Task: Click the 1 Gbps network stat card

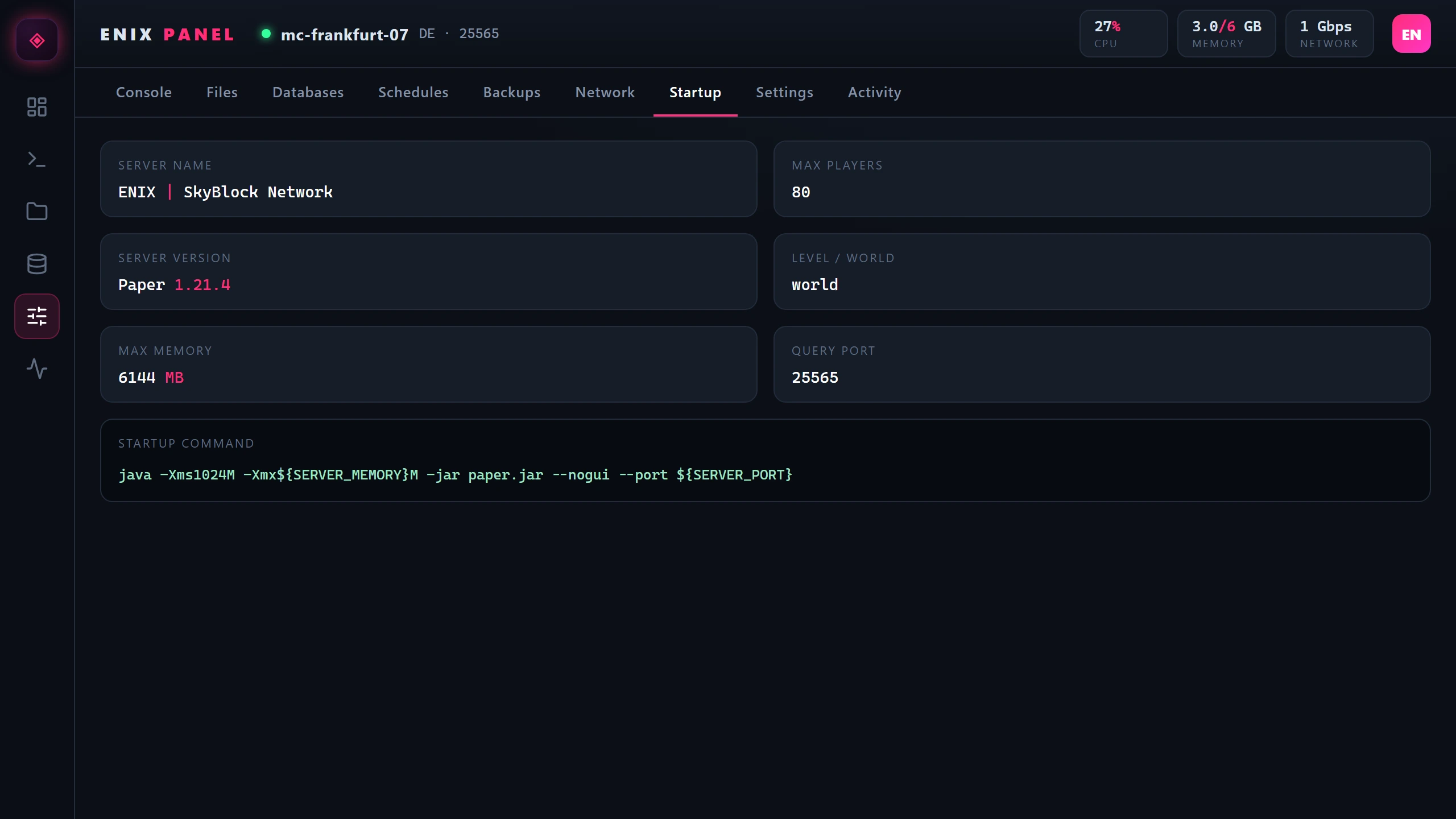Action: (1329, 34)
